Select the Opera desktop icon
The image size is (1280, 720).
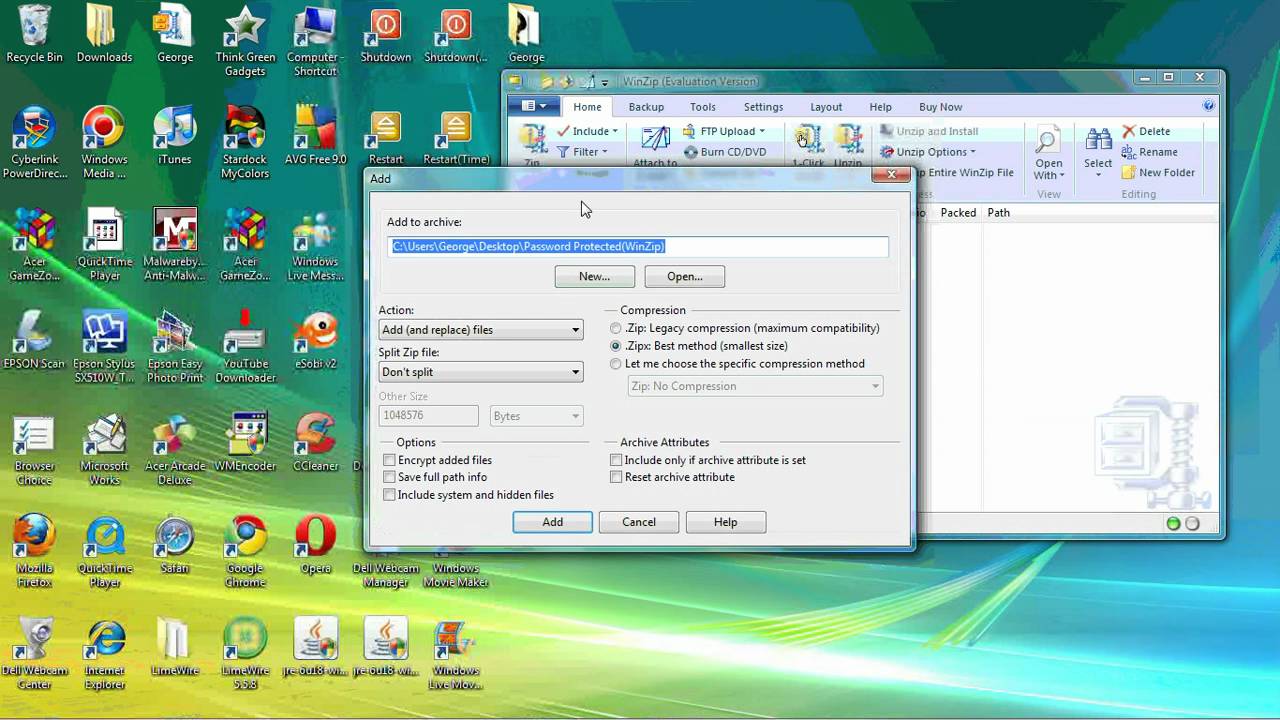[315, 546]
